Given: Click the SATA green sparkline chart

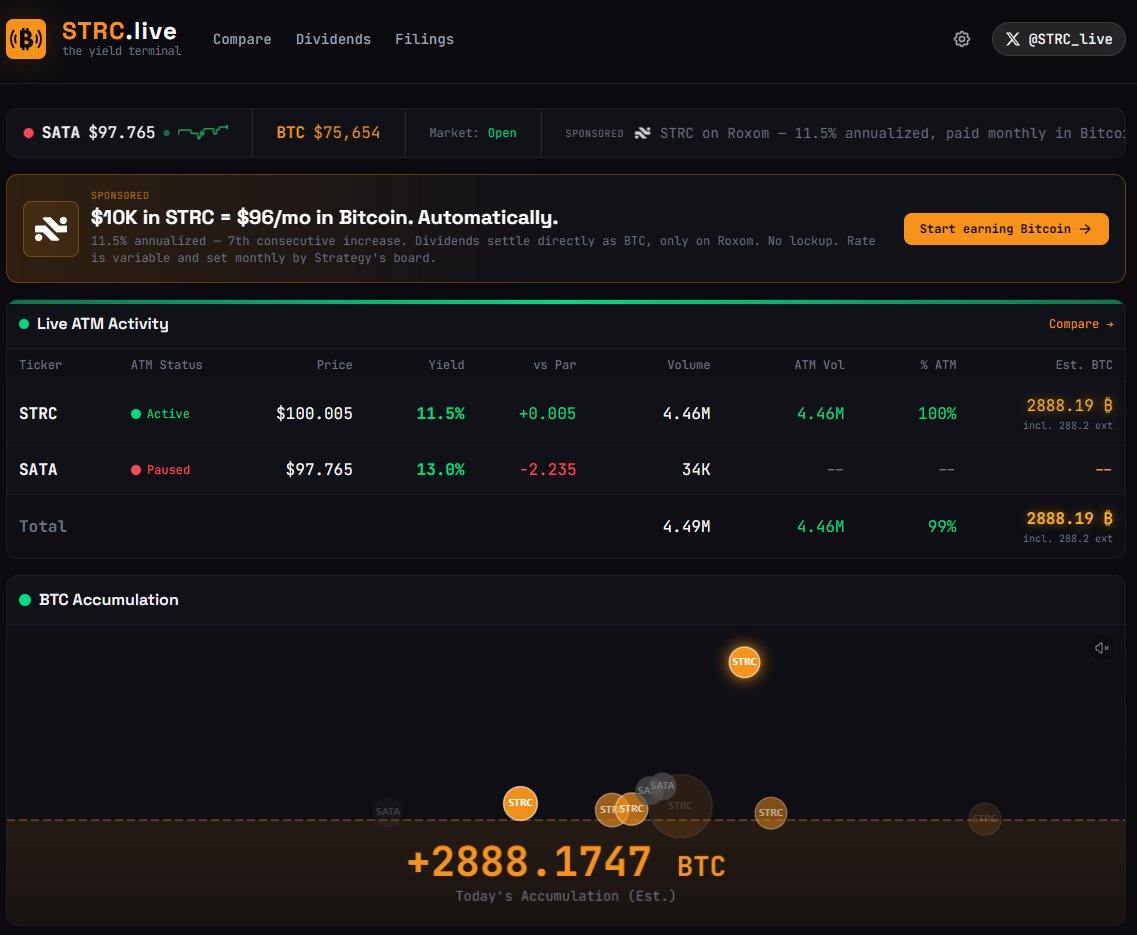Looking at the screenshot, I should [203, 132].
